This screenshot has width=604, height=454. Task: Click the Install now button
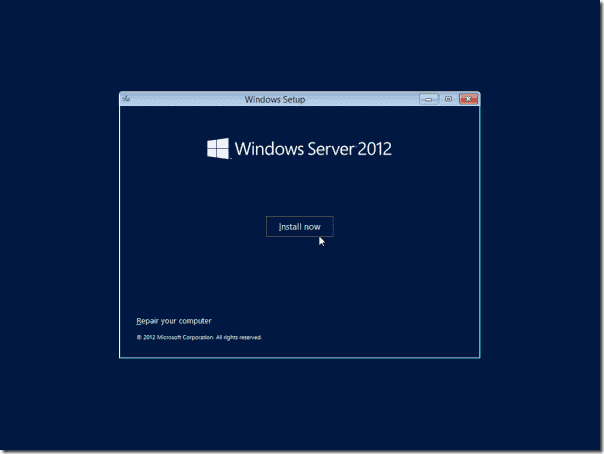(x=300, y=227)
